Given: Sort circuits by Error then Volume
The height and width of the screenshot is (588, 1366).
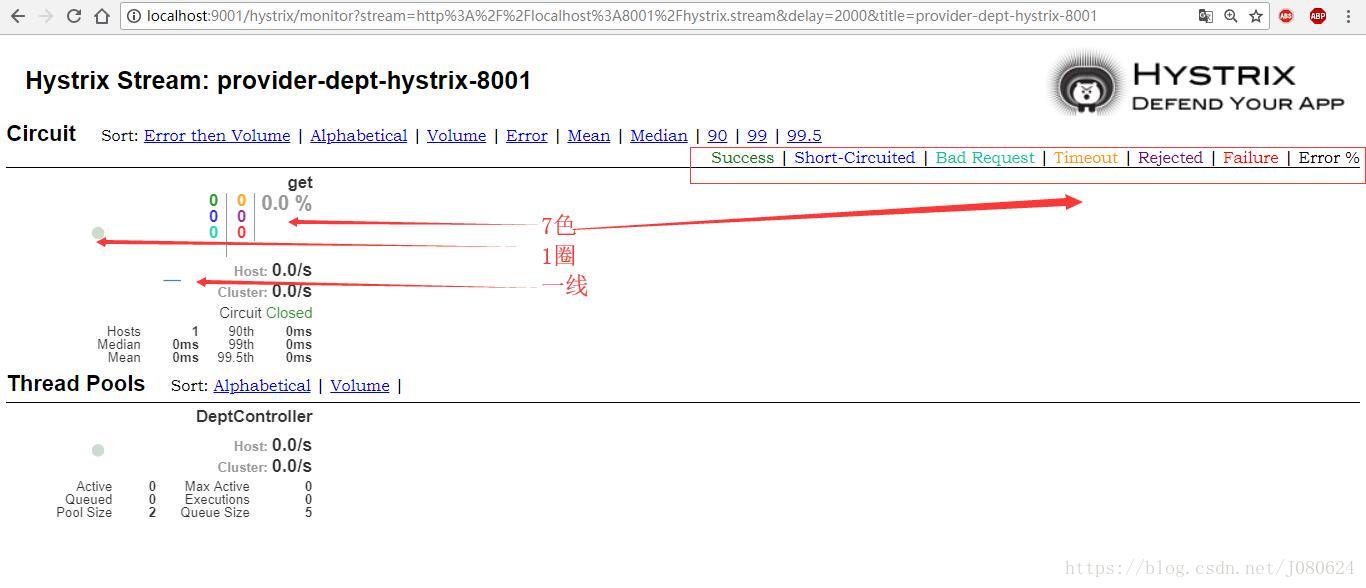Looking at the screenshot, I should (217, 136).
